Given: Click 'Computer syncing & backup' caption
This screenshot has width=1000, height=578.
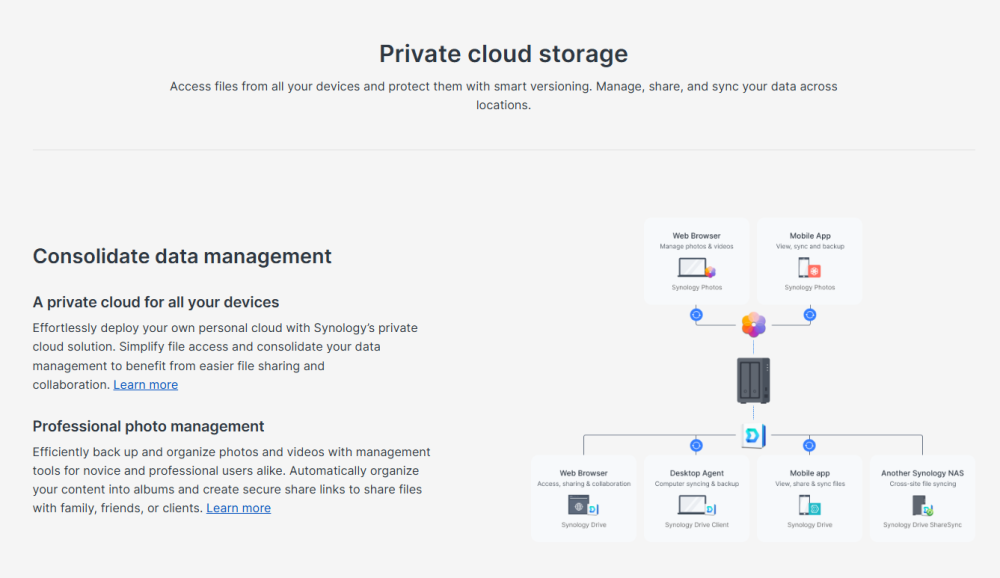Looking at the screenshot, I should 696,484.
